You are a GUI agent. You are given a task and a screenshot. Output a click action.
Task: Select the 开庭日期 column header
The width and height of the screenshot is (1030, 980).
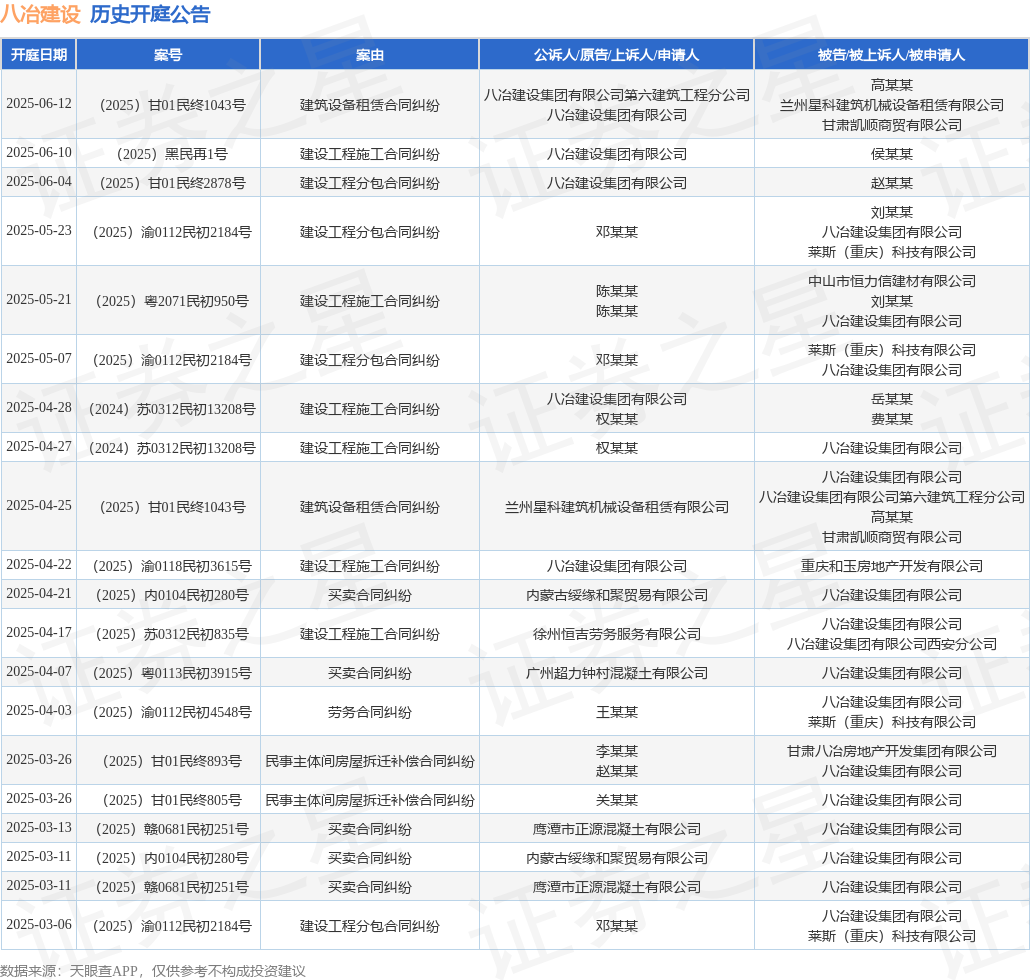pyautogui.click(x=39, y=55)
